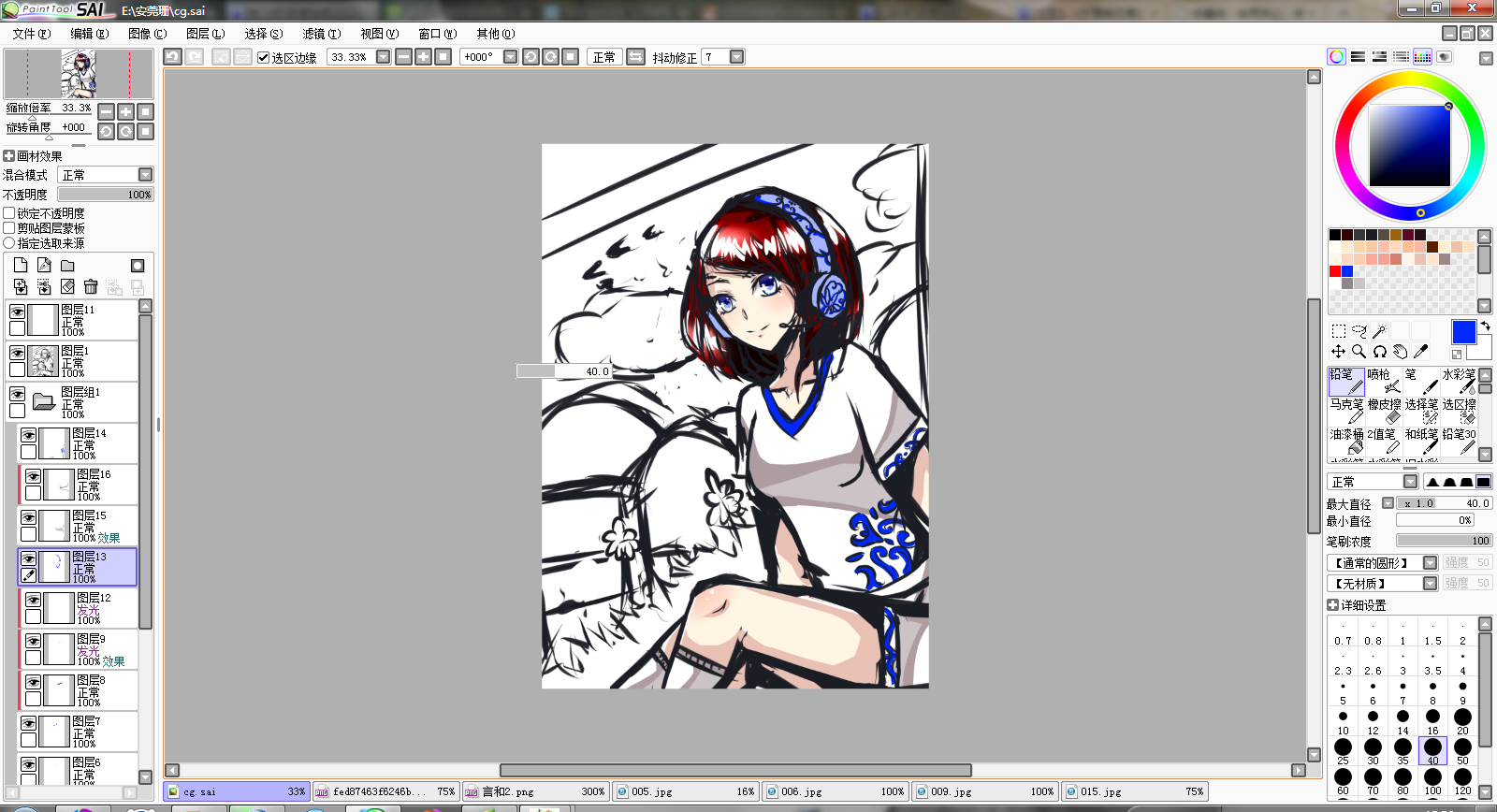Select the magic wand tool

click(1379, 331)
